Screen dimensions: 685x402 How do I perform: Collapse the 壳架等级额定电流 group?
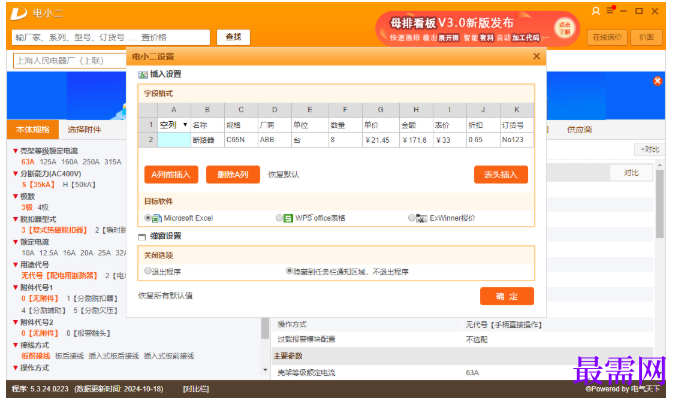(15, 151)
